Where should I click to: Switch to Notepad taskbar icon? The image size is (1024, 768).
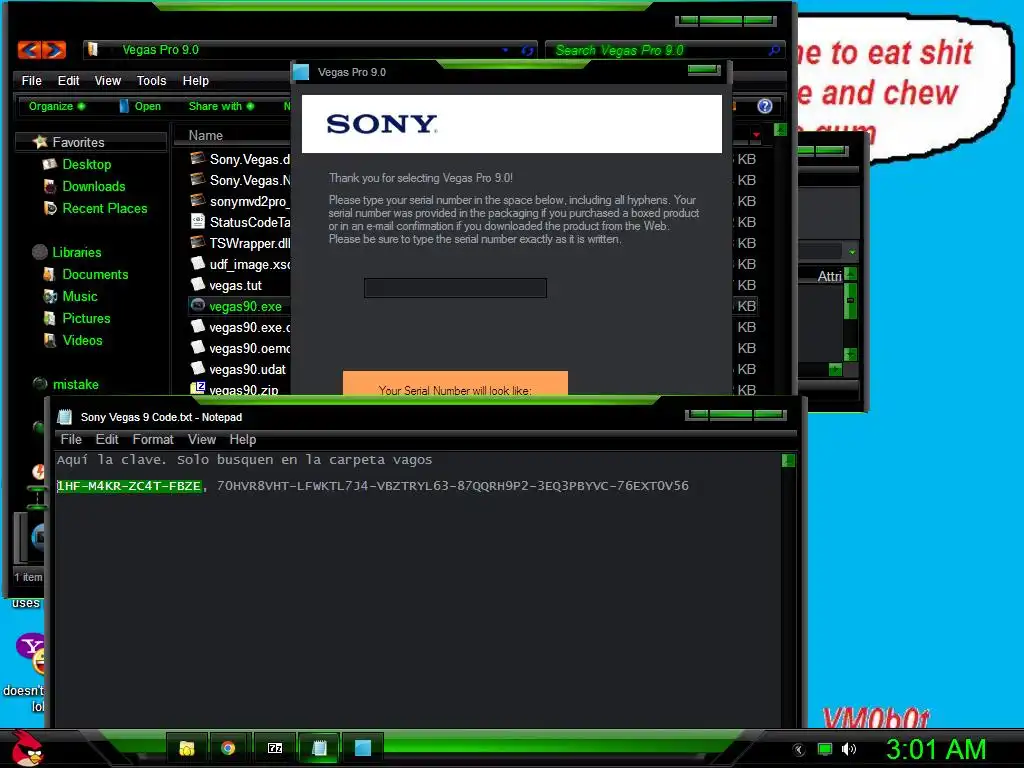click(319, 748)
